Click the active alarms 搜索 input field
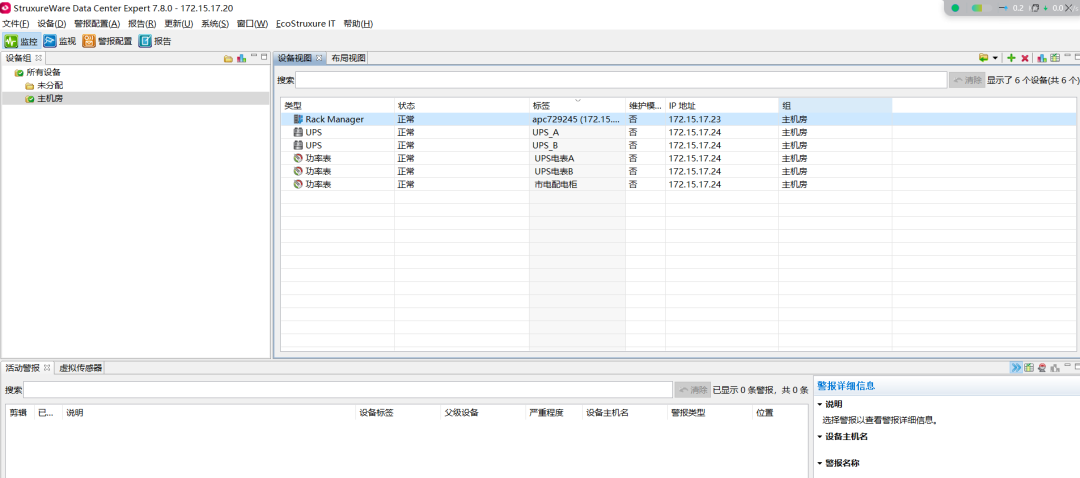 point(348,390)
